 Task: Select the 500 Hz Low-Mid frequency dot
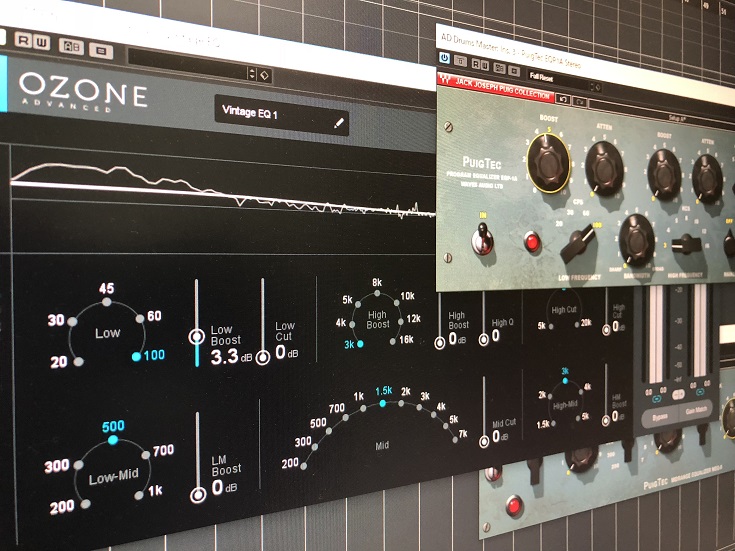click(x=113, y=440)
